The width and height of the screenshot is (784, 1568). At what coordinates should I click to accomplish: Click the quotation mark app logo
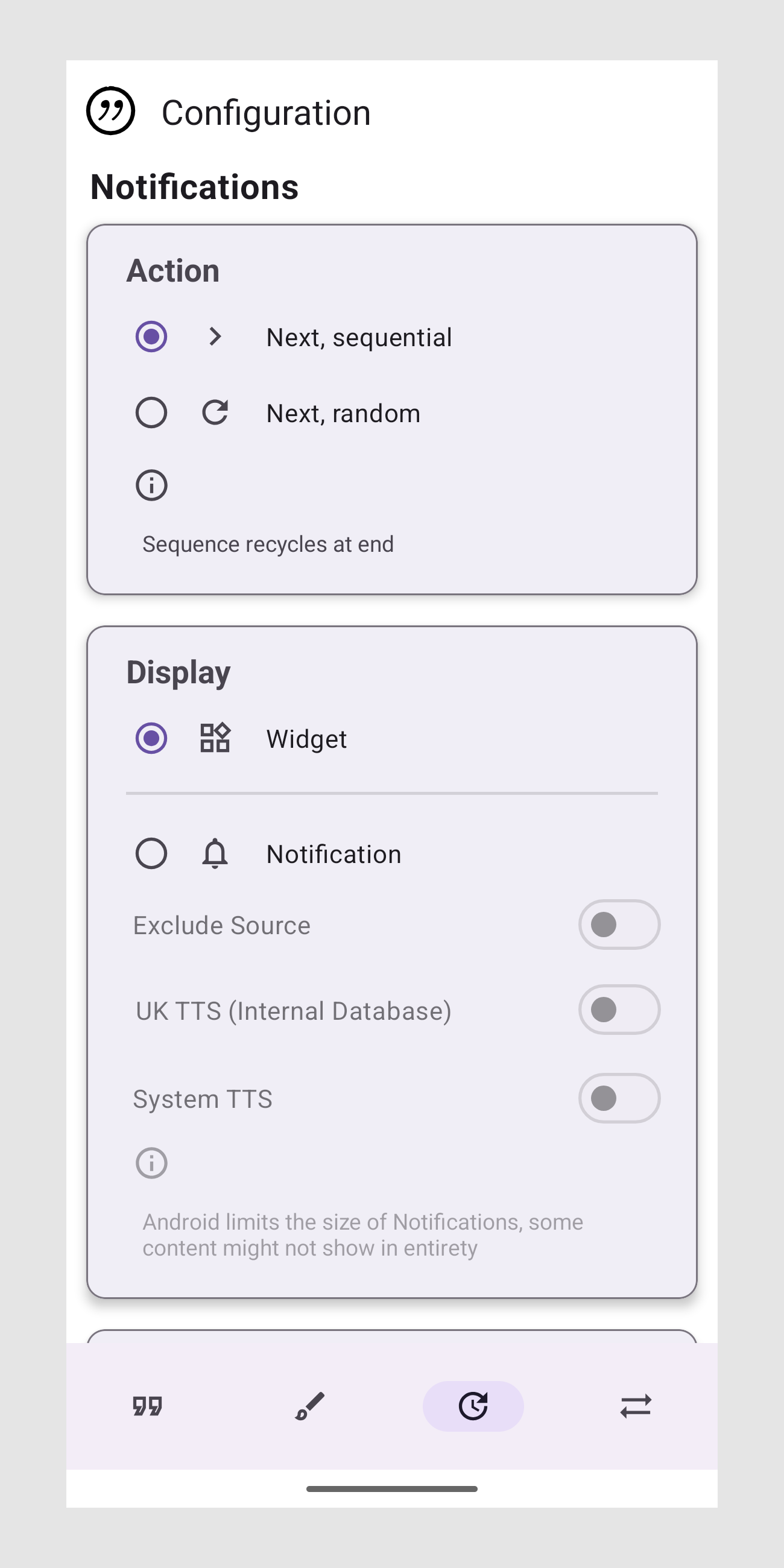(x=110, y=111)
